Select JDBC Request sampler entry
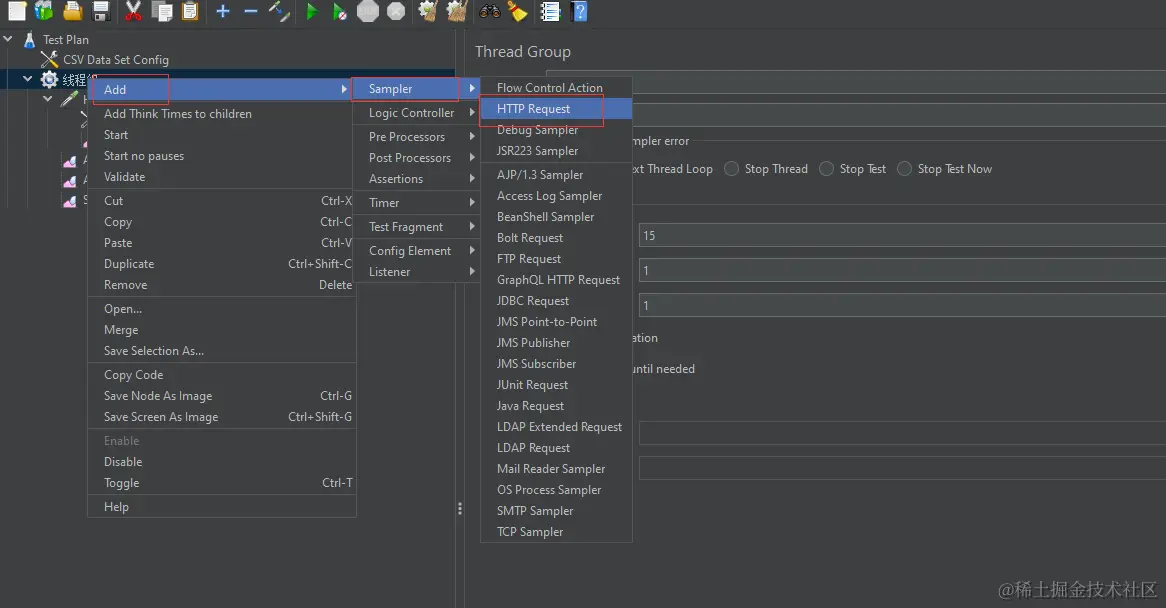1166x608 pixels. 556,300
